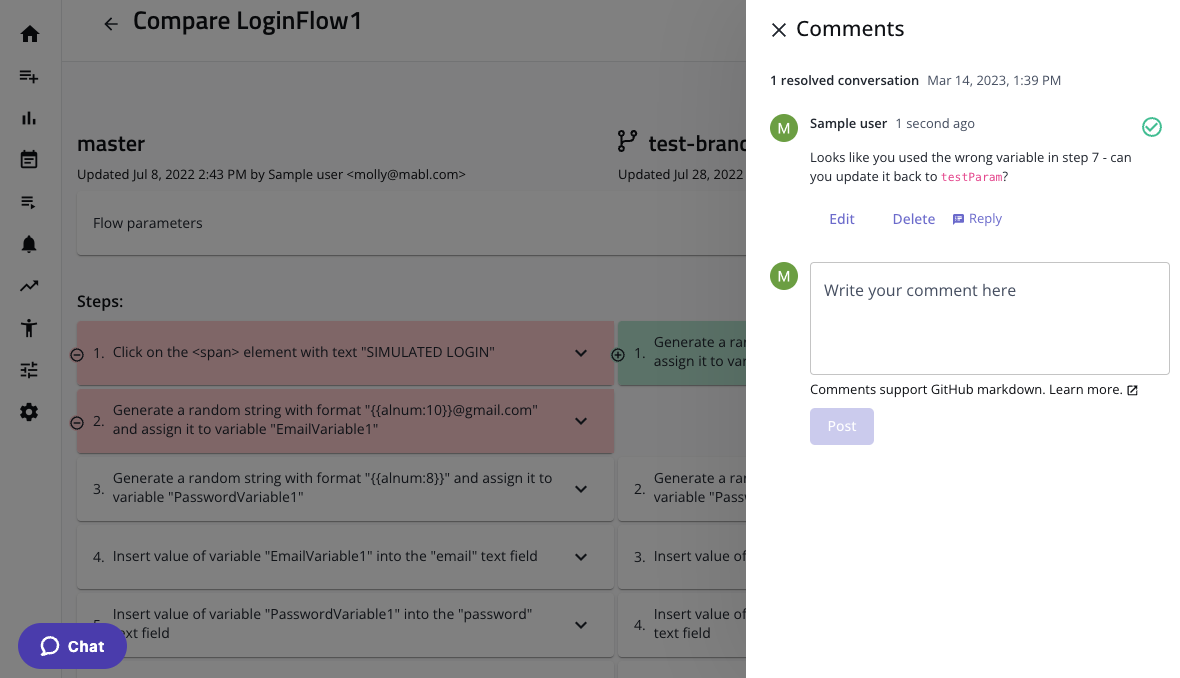Open the trending insights sidebar icon

[29, 286]
